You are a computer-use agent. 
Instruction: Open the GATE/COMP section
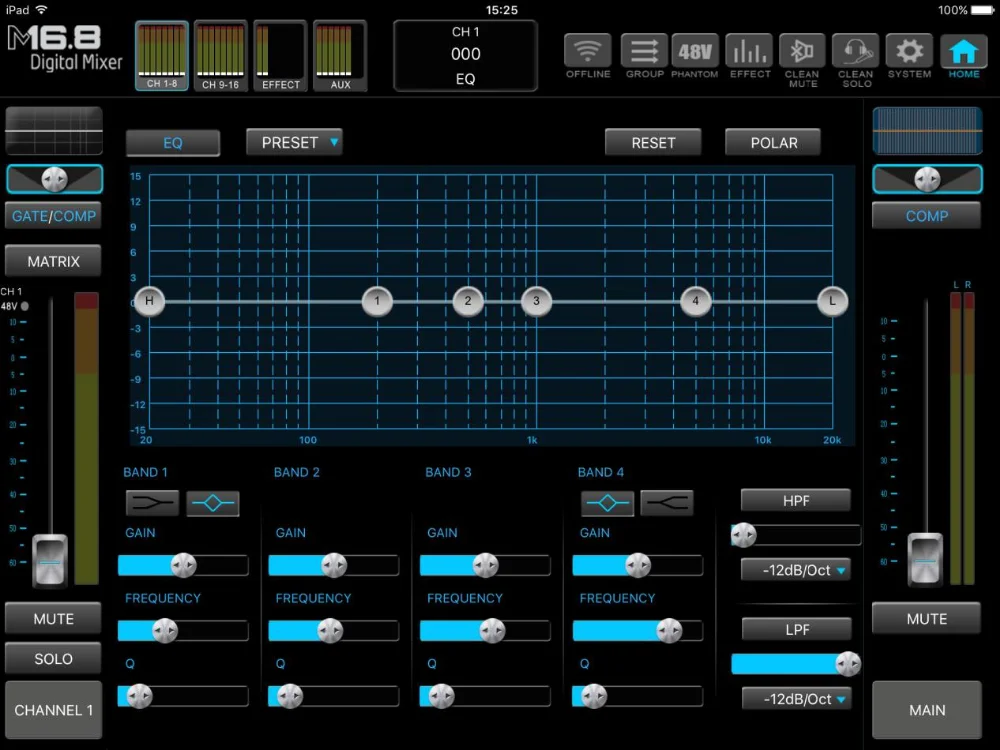(54, 216)
